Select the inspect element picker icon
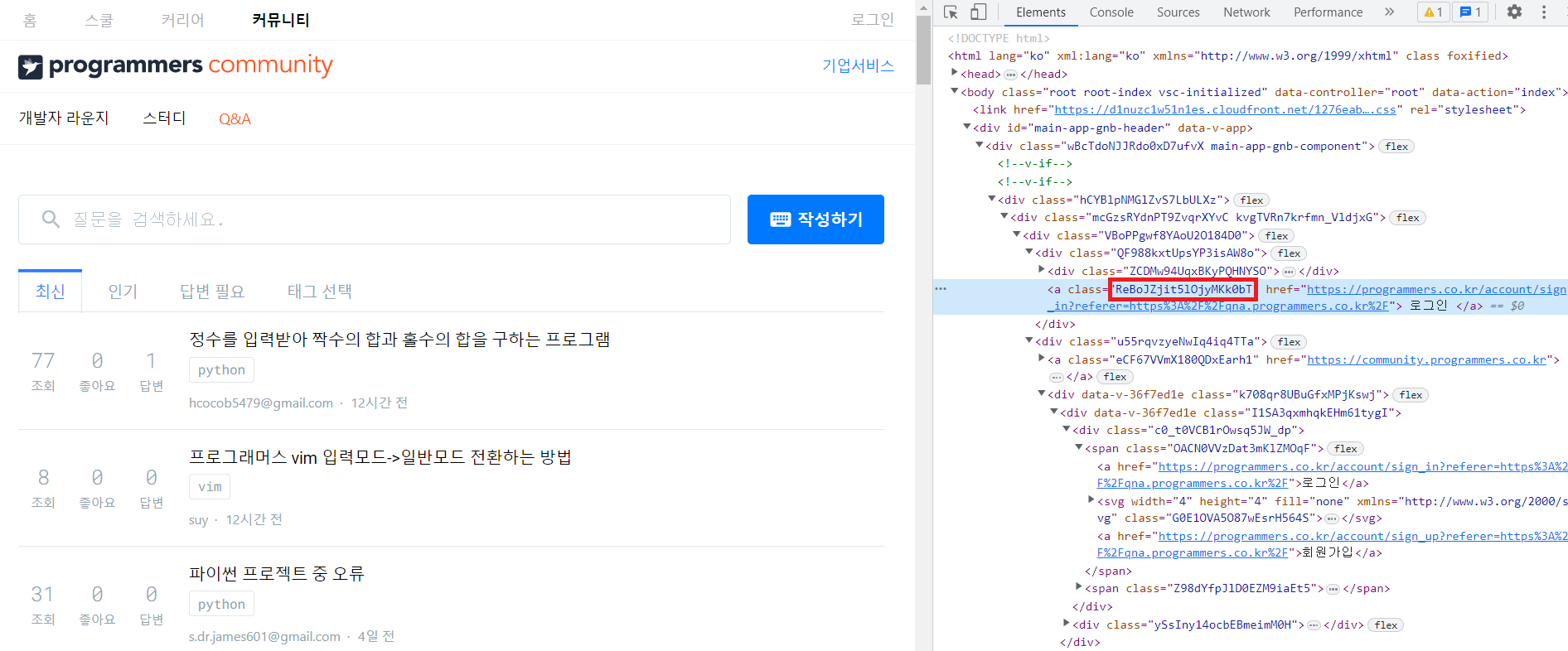 click(951, 12)
